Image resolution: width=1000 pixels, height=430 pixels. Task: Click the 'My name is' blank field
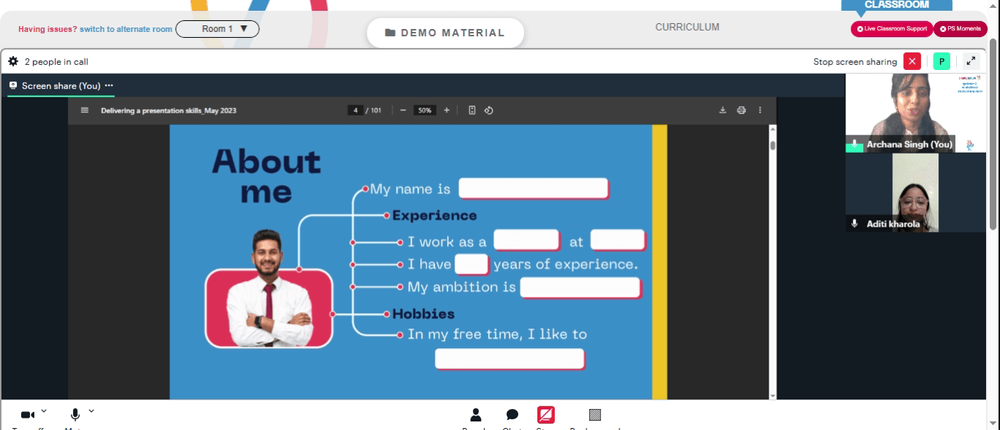(x=533, y=189)
